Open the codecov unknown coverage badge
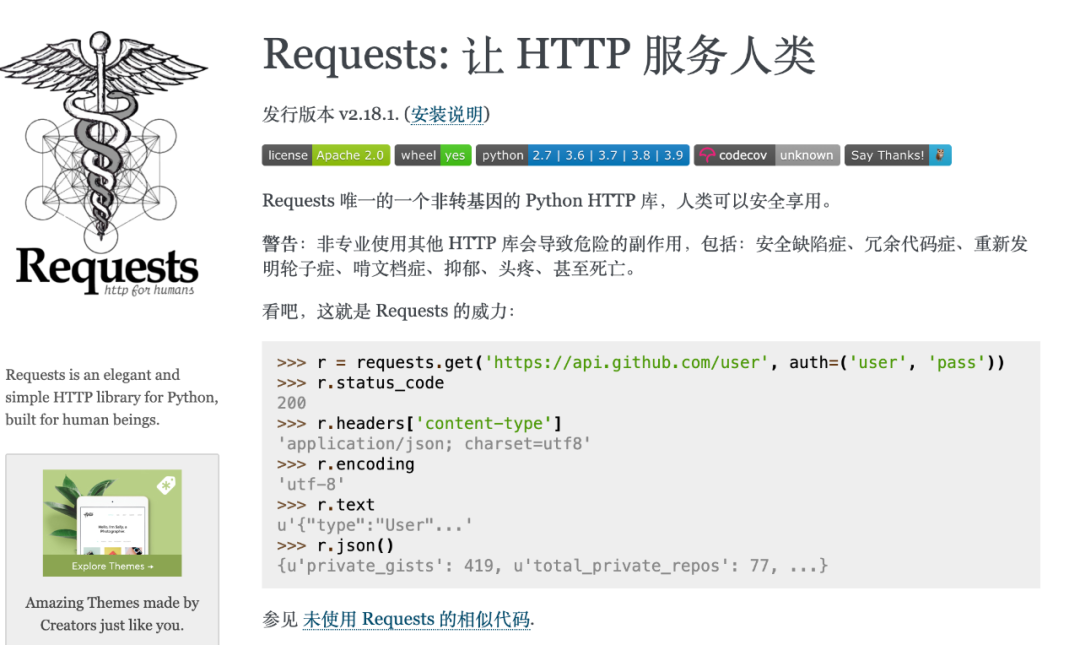This screenshot has height=645, width=1080. coord(766,155)
